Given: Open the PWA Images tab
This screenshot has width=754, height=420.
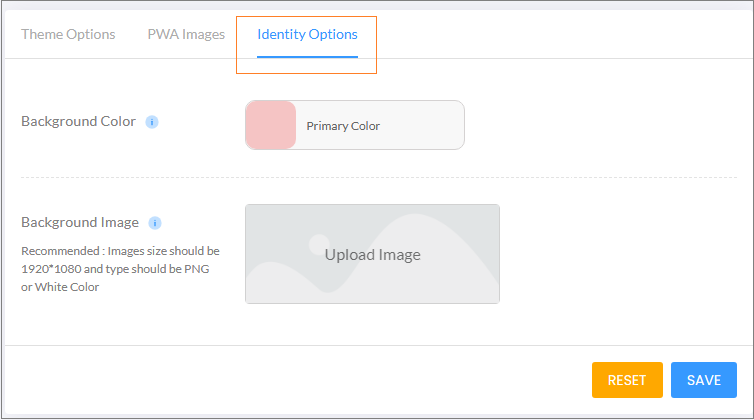Looking at the screenshot, I should click(x=186, y=35).
